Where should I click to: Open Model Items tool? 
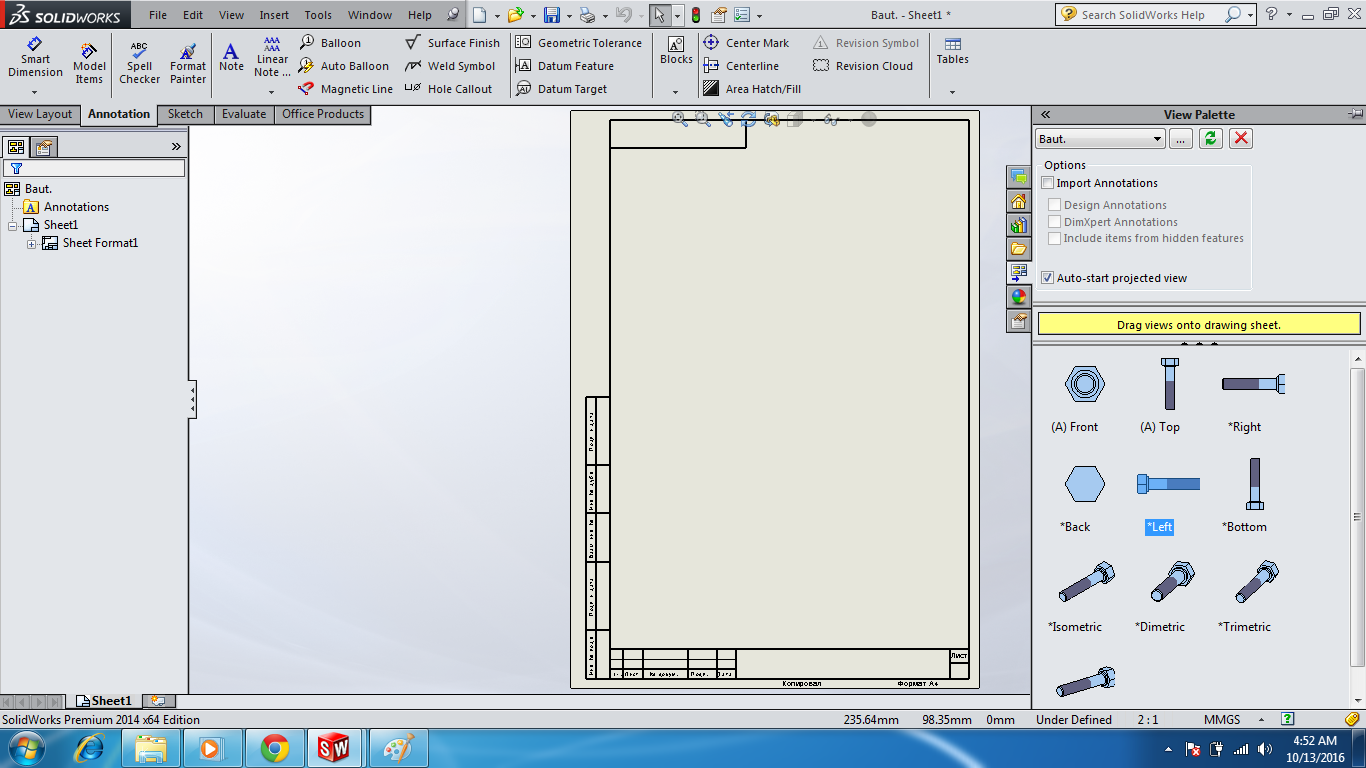[x=89, y=65]
